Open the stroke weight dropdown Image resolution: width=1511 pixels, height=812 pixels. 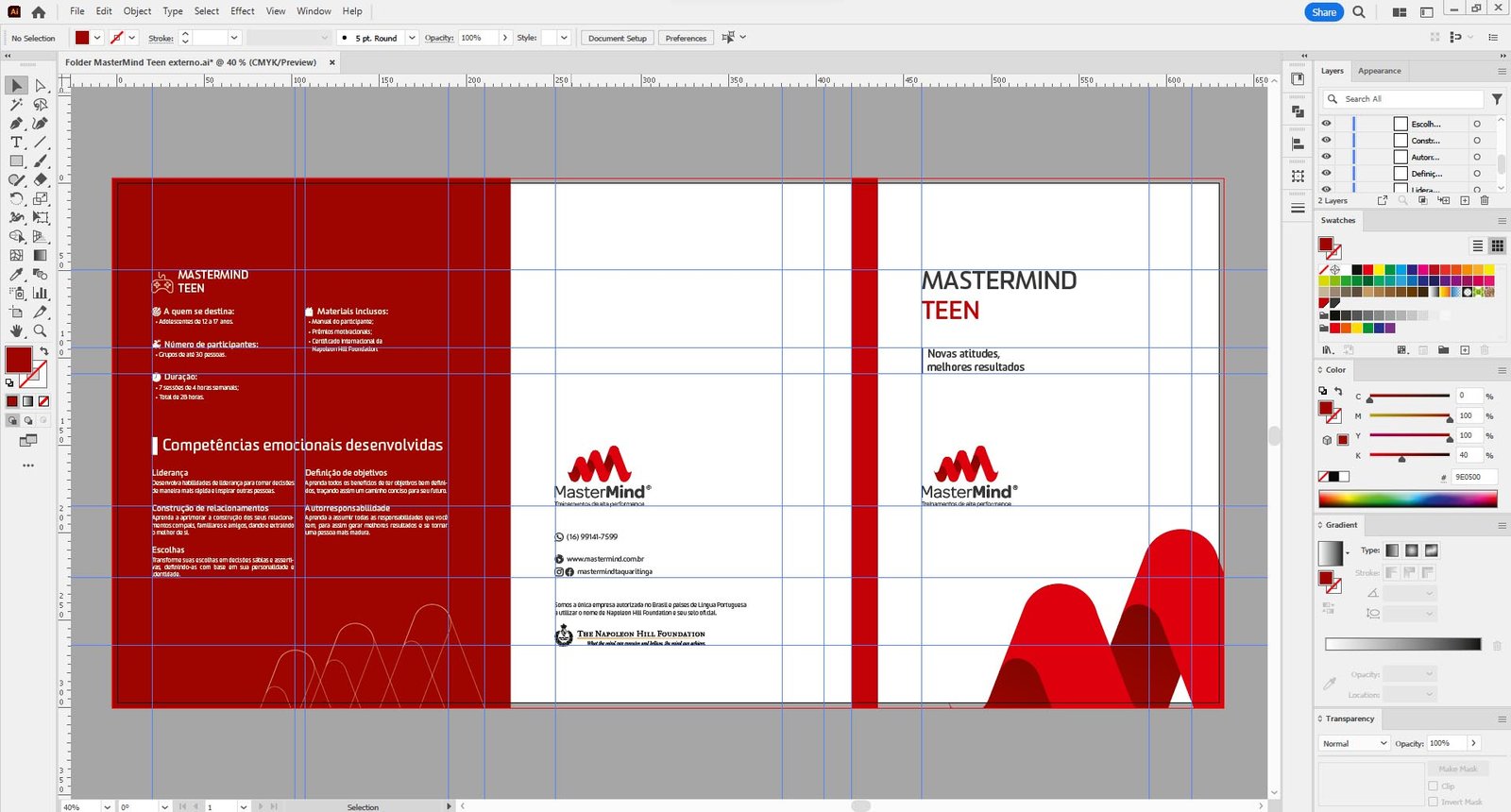[x=234, y=38]
